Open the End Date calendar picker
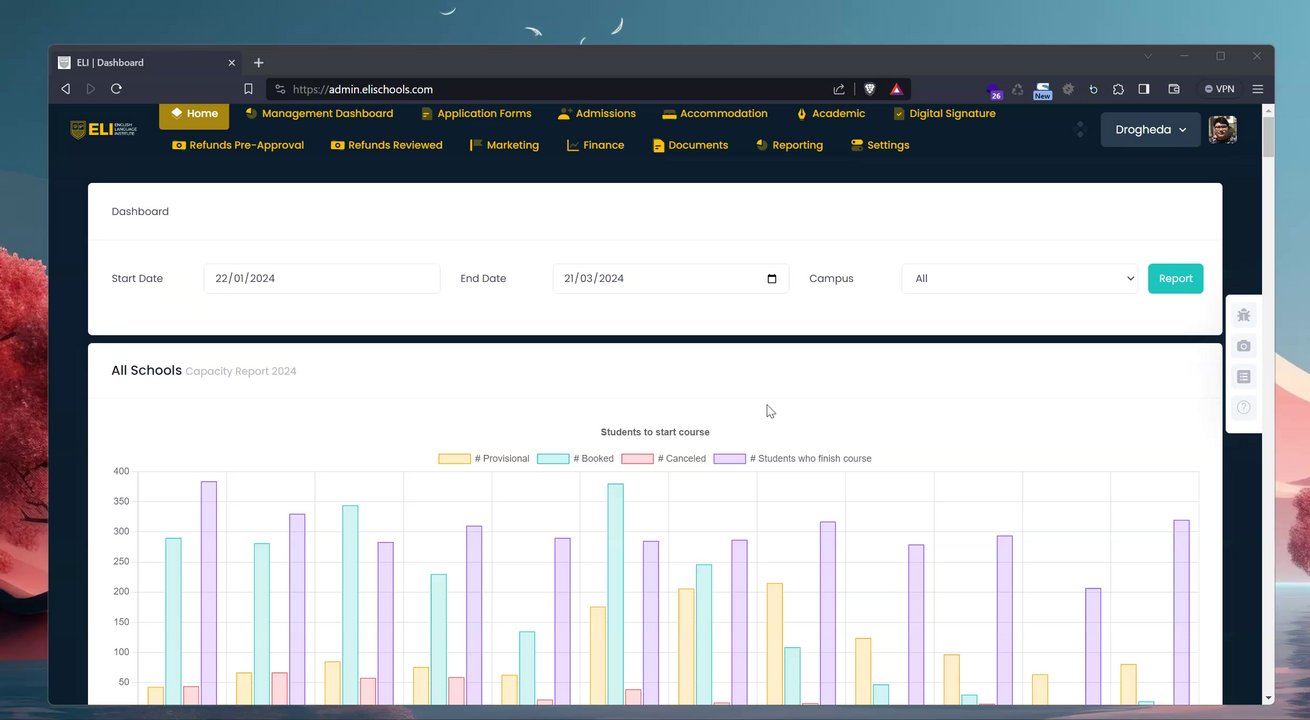The image size is (1310, 720). (771, 279)
